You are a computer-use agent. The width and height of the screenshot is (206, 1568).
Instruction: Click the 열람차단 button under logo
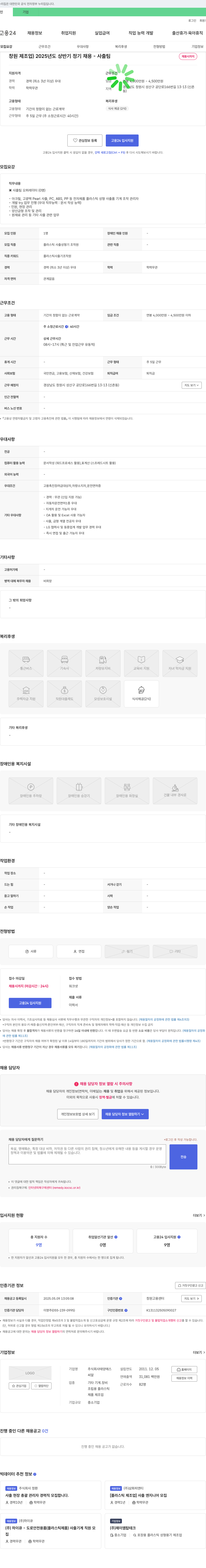[x=41, y=1386]
